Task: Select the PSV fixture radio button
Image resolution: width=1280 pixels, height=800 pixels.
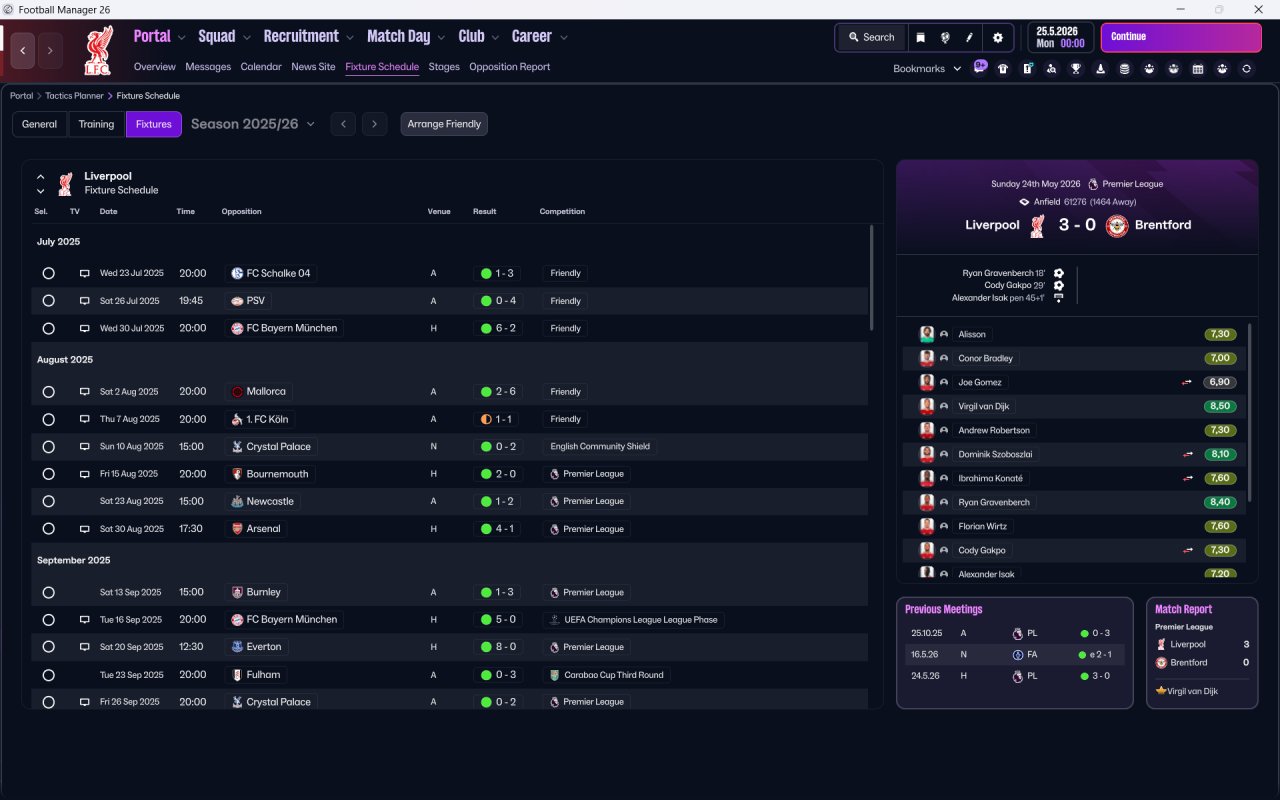Action: coord(48,301)
